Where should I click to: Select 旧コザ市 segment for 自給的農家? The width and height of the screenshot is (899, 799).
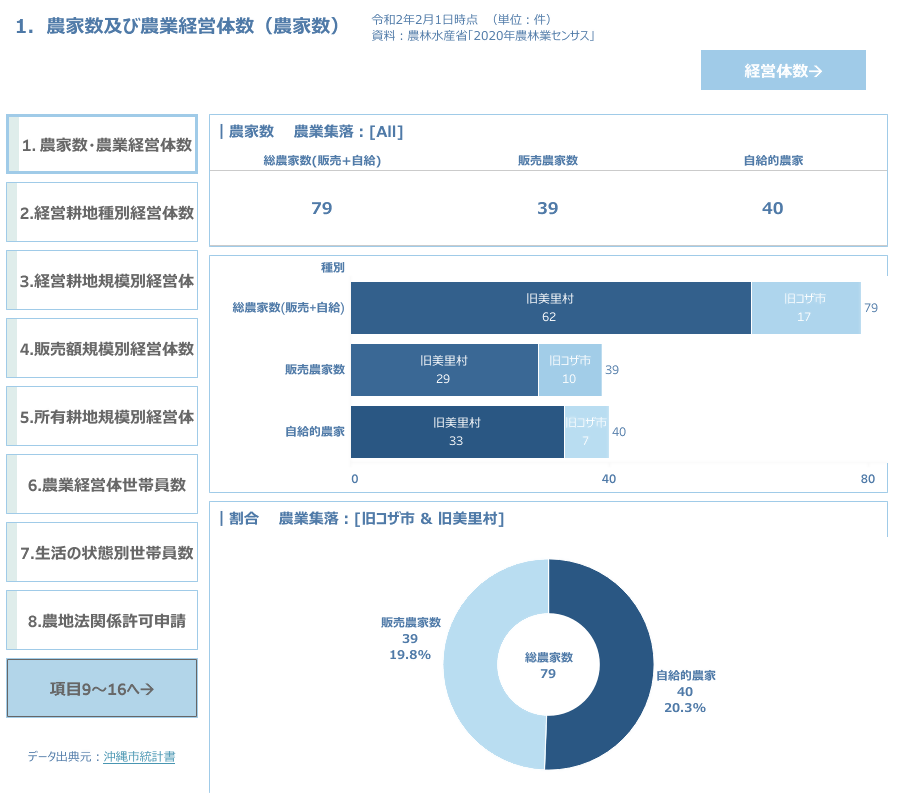coord(586,432)
